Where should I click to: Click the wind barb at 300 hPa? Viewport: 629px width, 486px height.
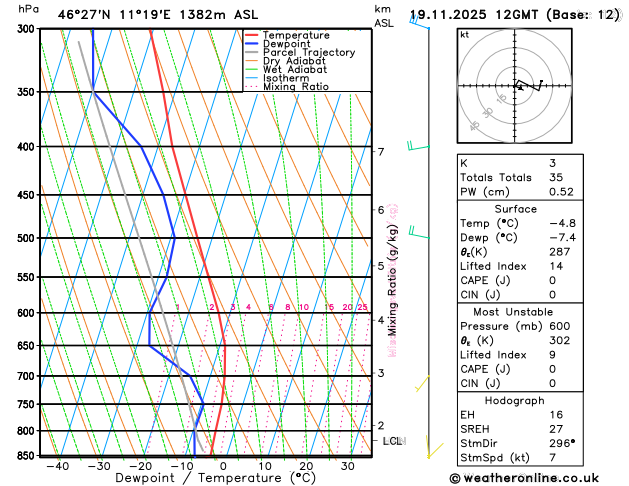click(x=419, y=22)
